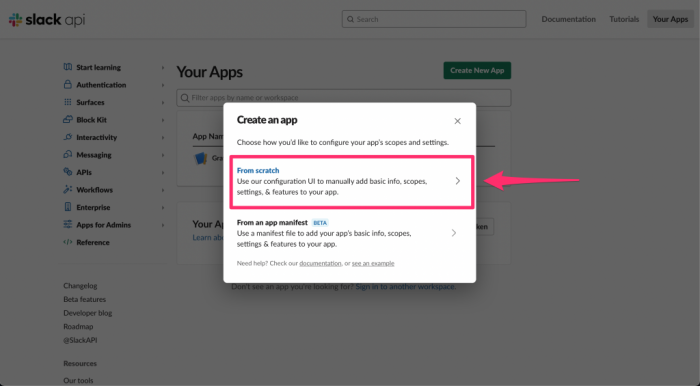Expand the Messaging section arrow
This screenshot has width=700, height=386.
pos(163,155)
